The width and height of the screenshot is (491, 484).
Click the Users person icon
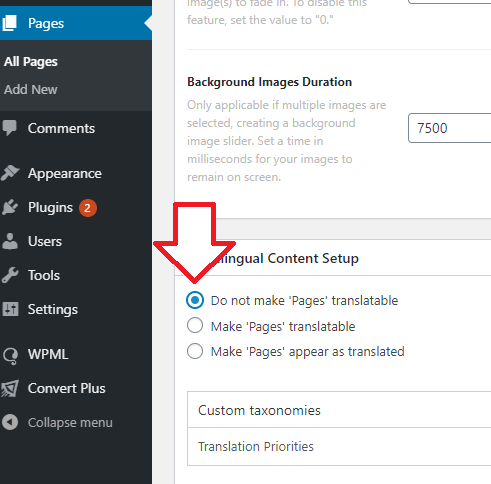pyautogui.click(x=10, y=241)
